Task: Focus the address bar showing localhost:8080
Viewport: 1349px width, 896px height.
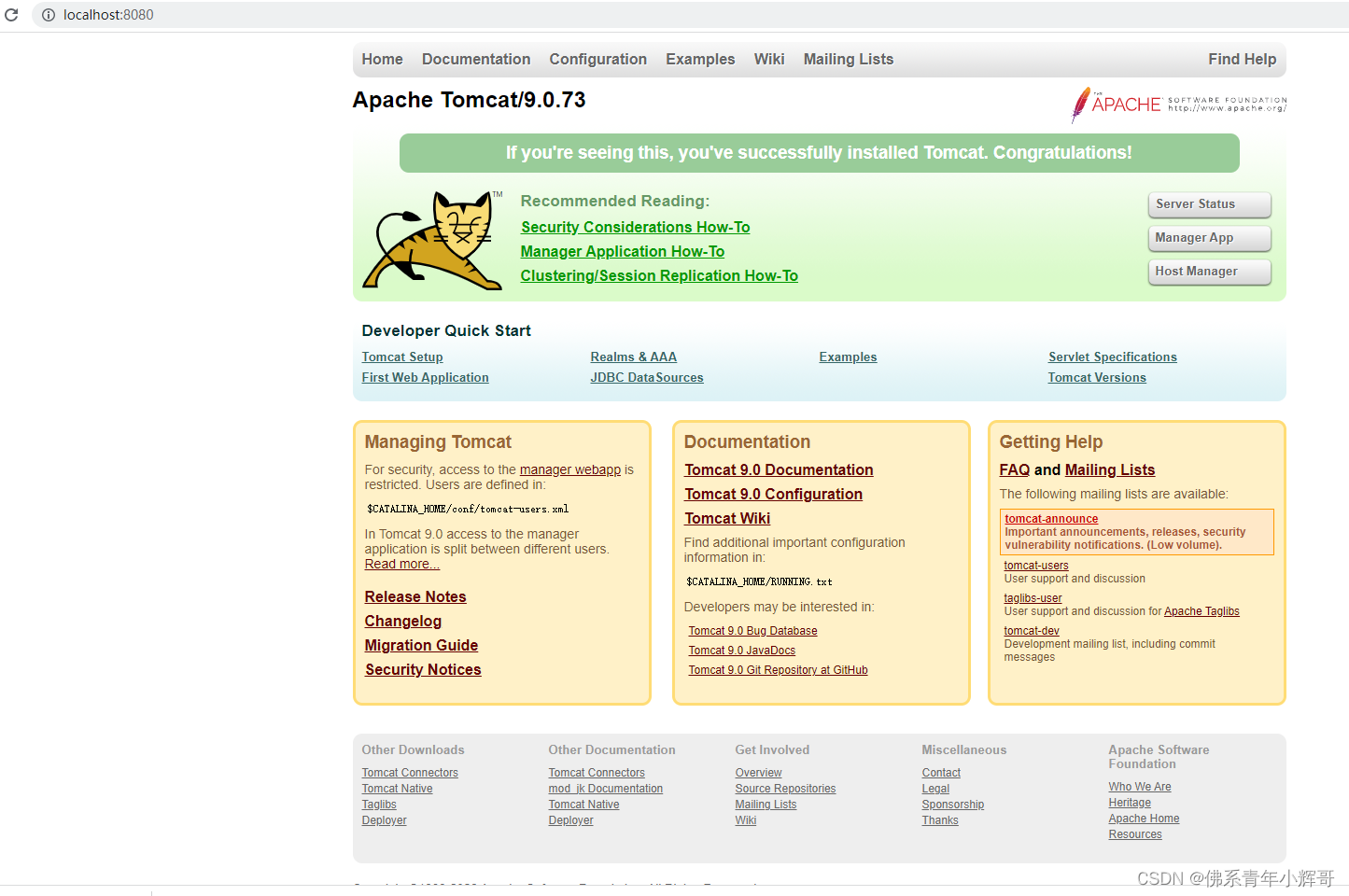Action: (691, 15)
